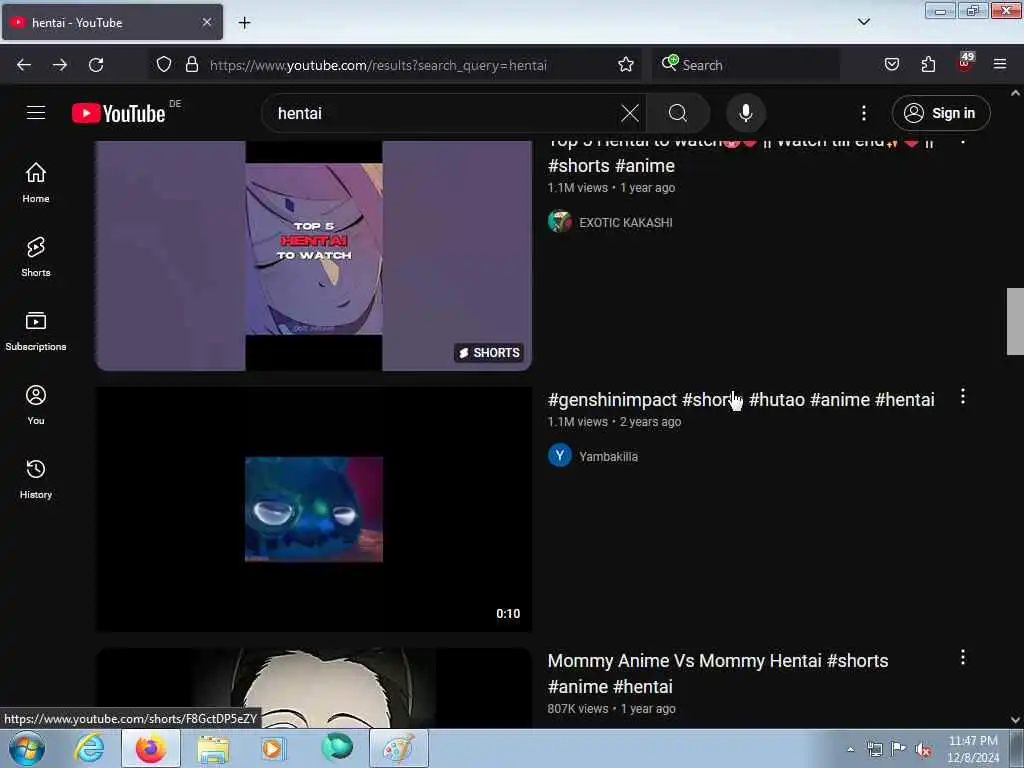
Task: Open History in the sidebar
Action: 36,479
